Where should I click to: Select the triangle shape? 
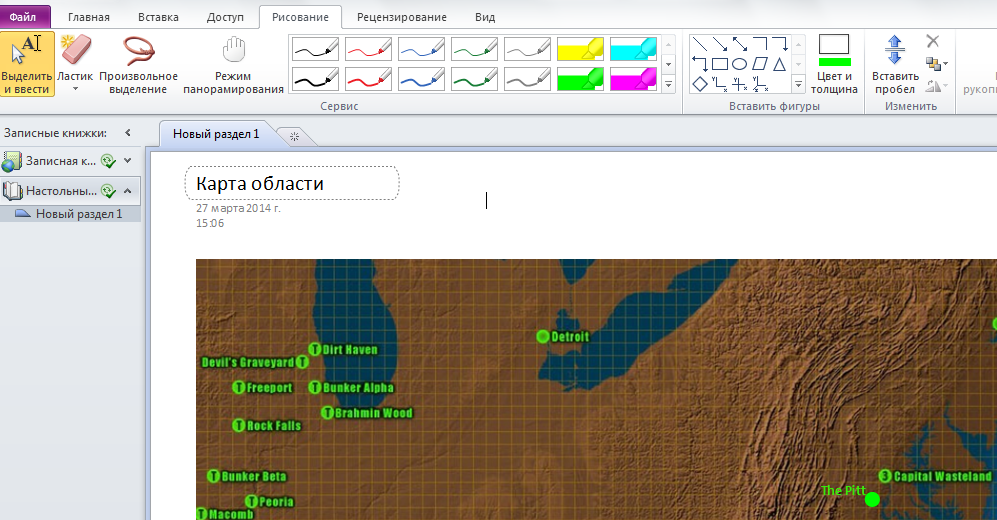pos(780,64)
